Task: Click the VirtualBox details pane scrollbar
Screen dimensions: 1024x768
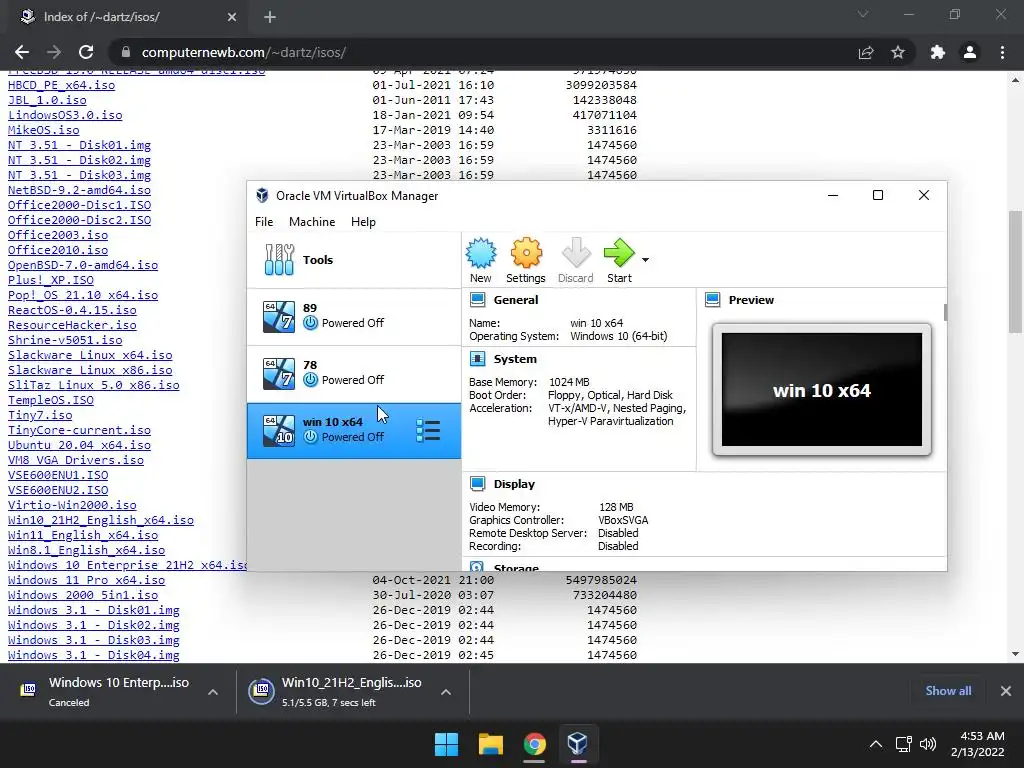Action: 945,312
